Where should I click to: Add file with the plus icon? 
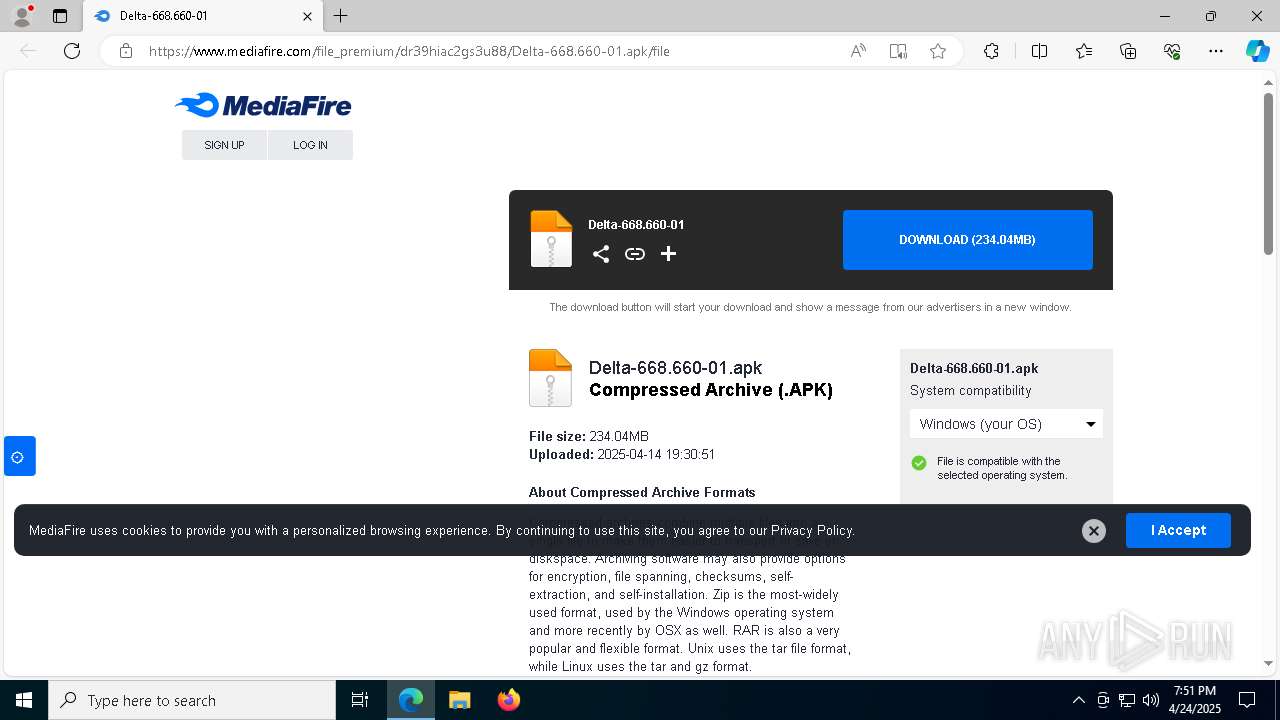click(669, 254)
